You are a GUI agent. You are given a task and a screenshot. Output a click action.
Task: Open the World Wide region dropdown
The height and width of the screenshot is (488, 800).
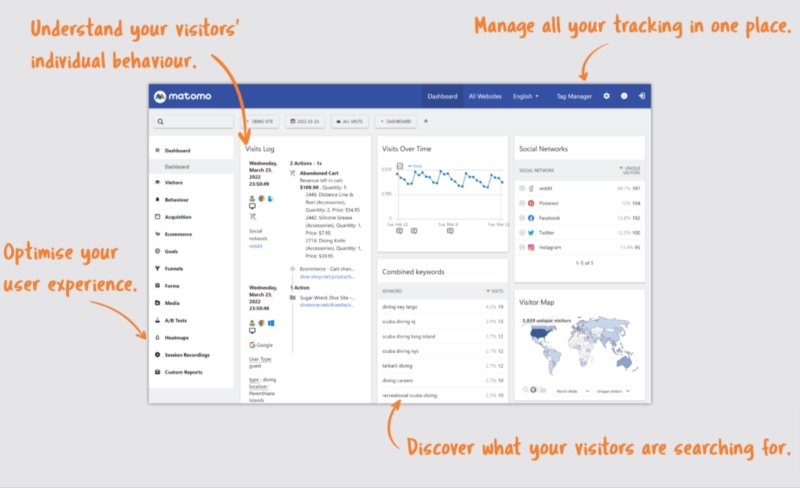572,391
